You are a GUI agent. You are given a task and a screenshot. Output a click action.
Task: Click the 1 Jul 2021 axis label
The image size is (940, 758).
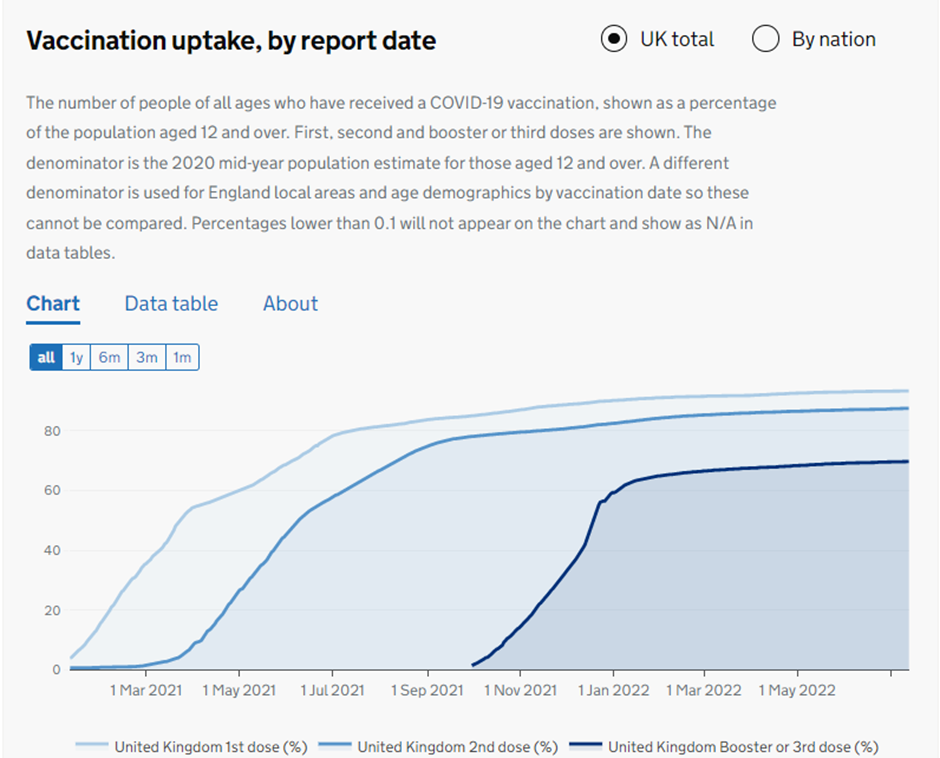pos(333,690)
